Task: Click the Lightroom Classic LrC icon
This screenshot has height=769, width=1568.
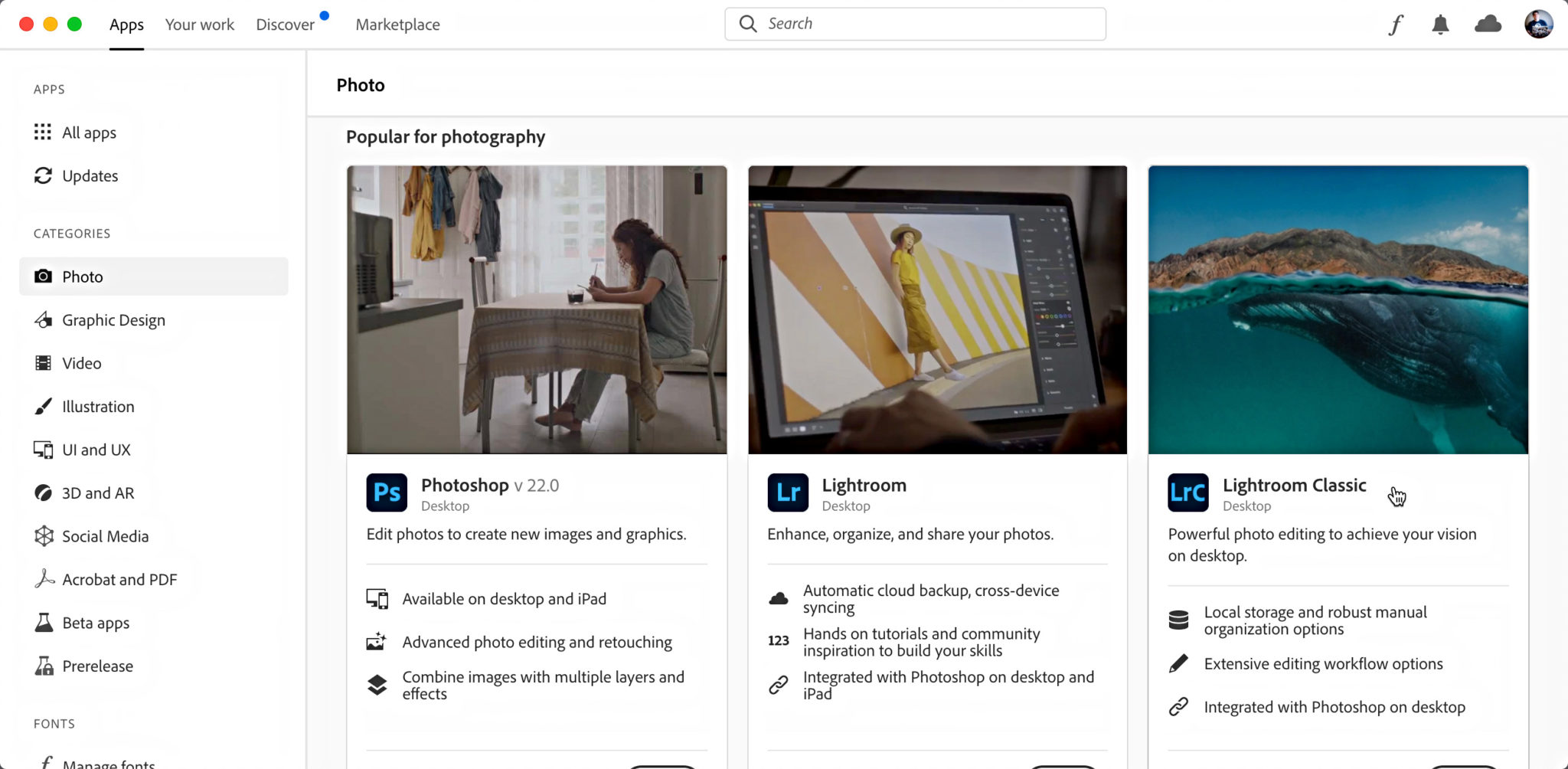Action: [x=1187, y=492]
